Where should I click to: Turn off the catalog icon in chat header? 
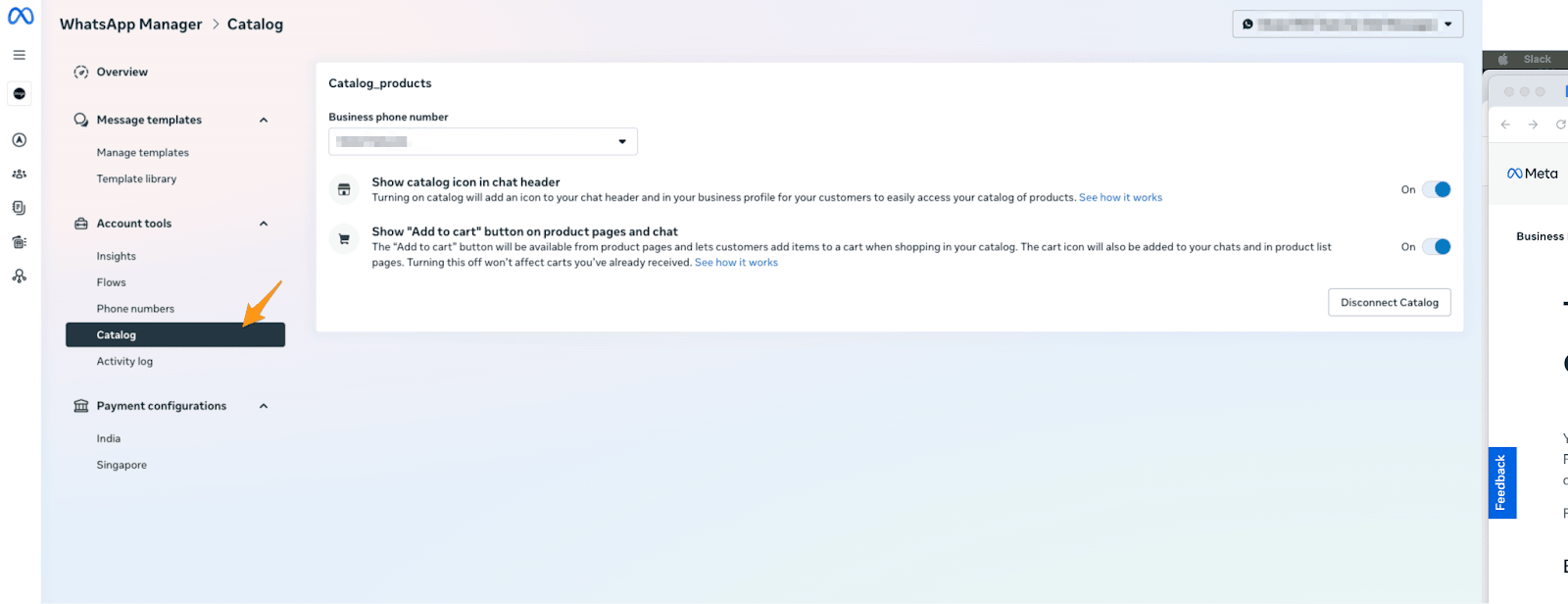1438,189
